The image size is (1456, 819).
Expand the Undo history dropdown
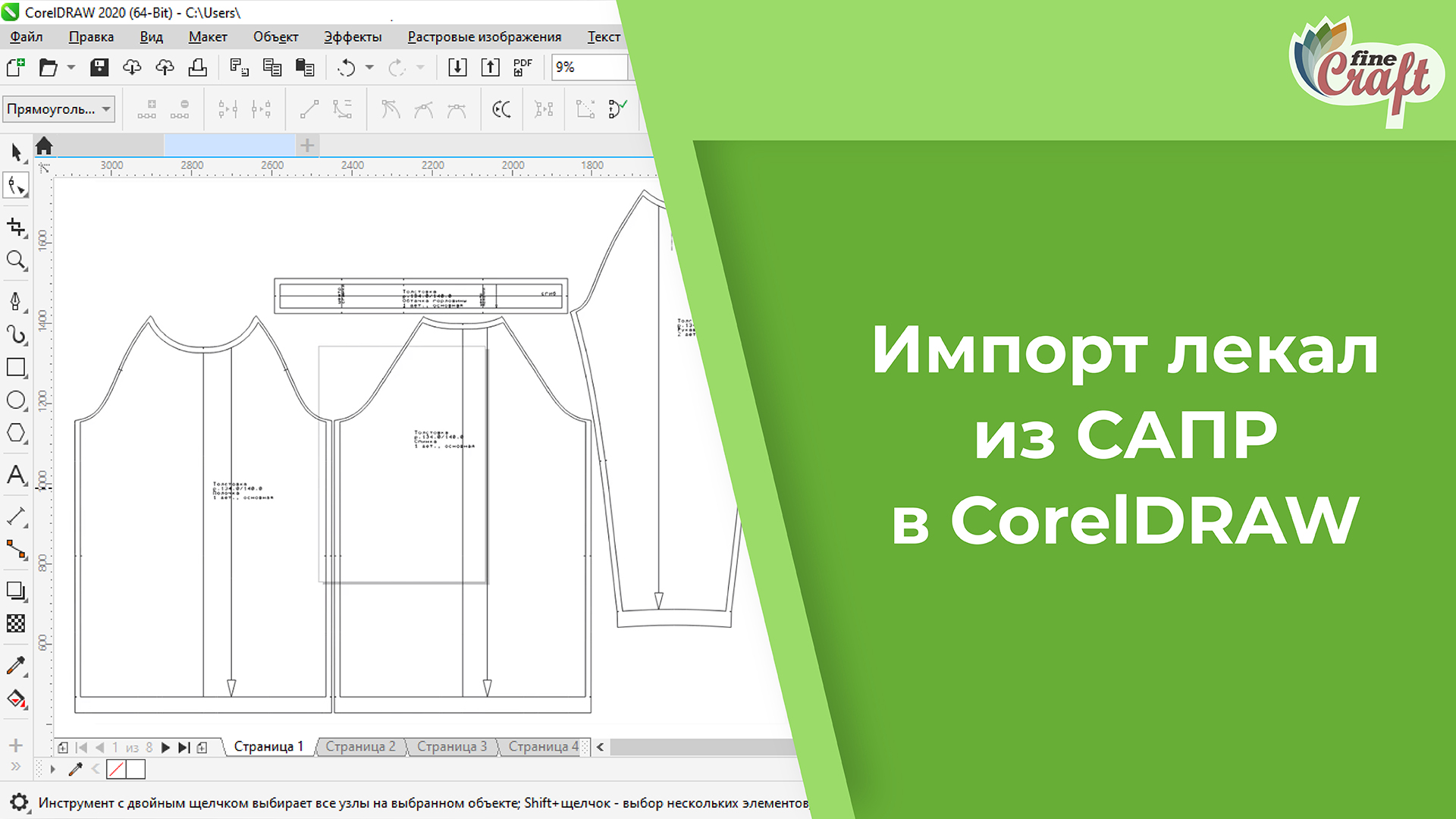point(370,67)
